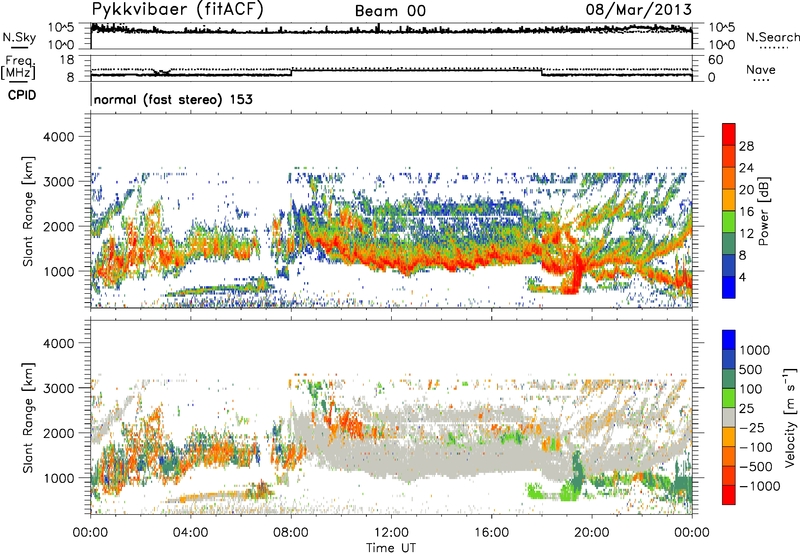Click the 'Slant Range [km]' label of velocity panel
This screenshot has width=800, height=554.
[28, 418]
